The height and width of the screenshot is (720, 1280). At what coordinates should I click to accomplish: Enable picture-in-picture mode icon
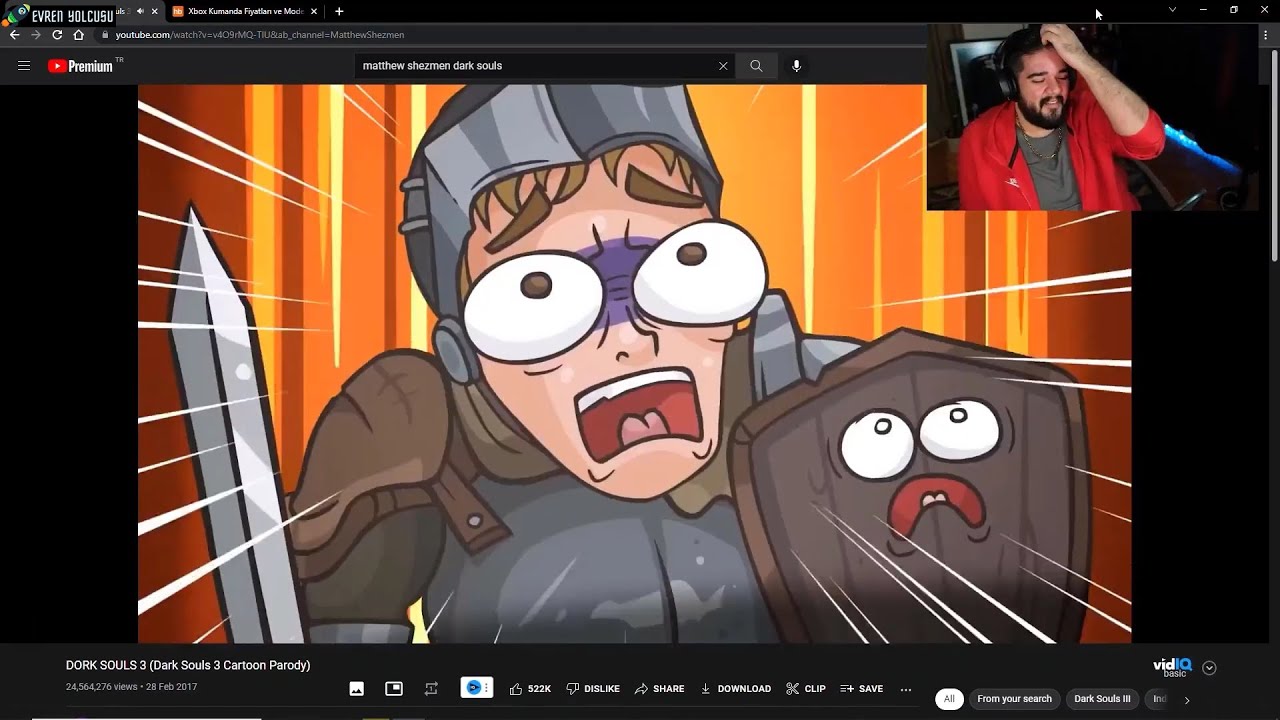click(394, 688)
